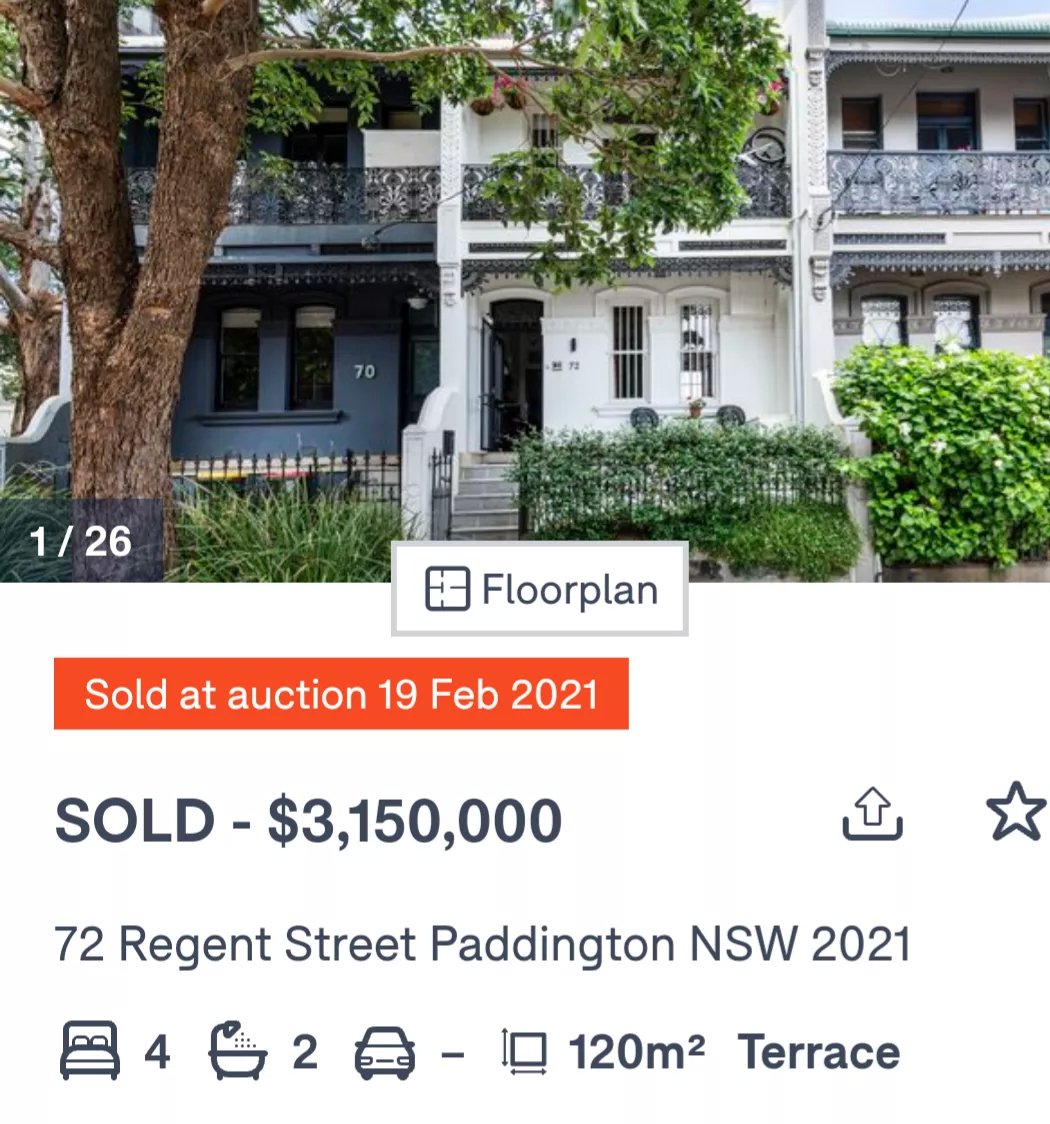Screen dimensions: 1050x1124
Task: Click the 120m² land size value
Action: (636, 1052)
